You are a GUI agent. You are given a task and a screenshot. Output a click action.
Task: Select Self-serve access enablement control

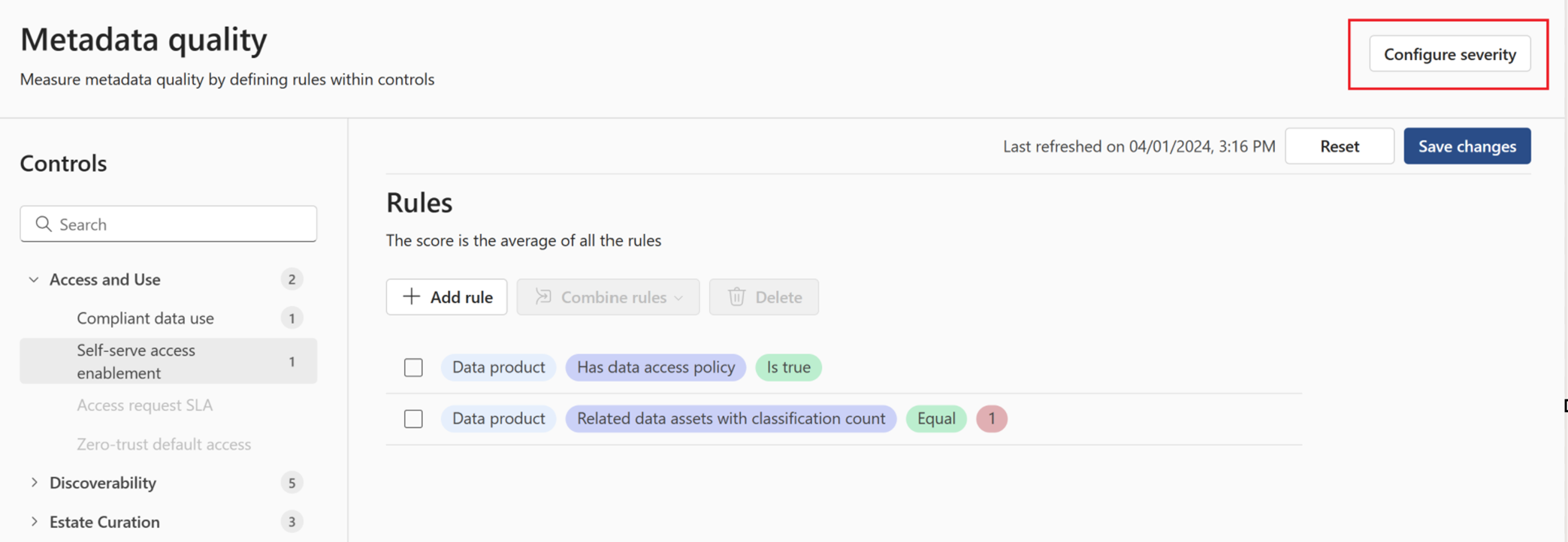click(136, 361)
